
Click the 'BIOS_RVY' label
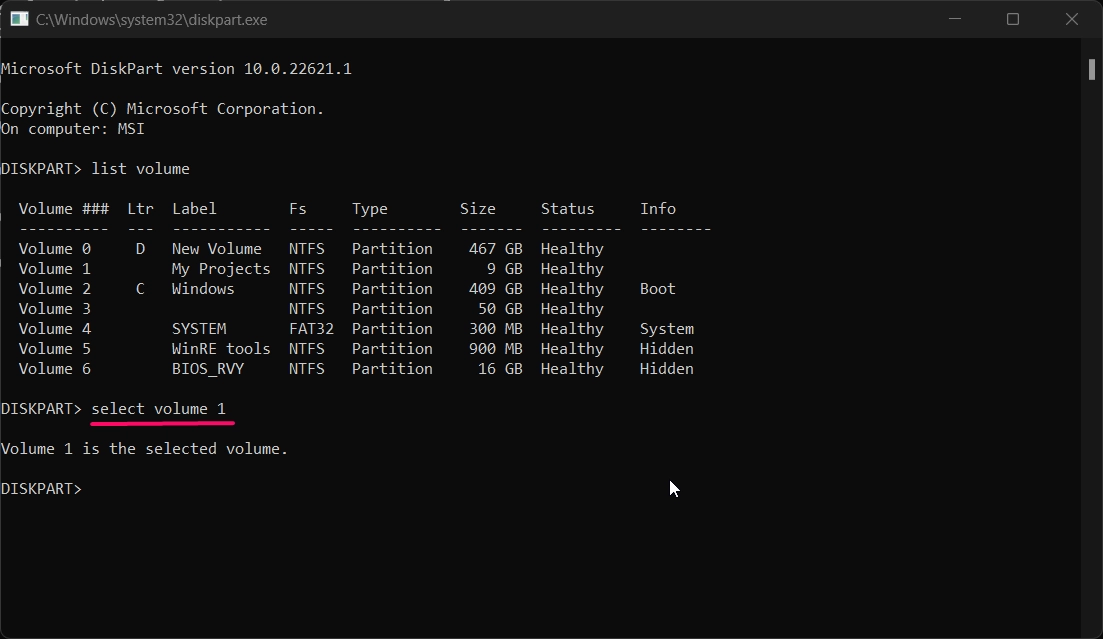pos(208,369)
